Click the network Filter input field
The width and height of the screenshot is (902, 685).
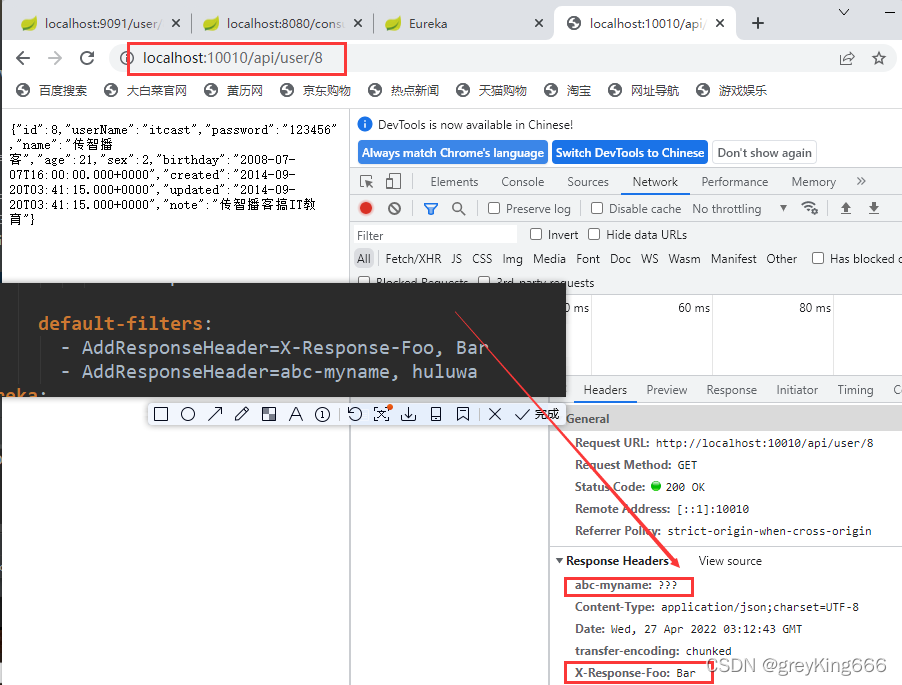click(x=435, y=235)
